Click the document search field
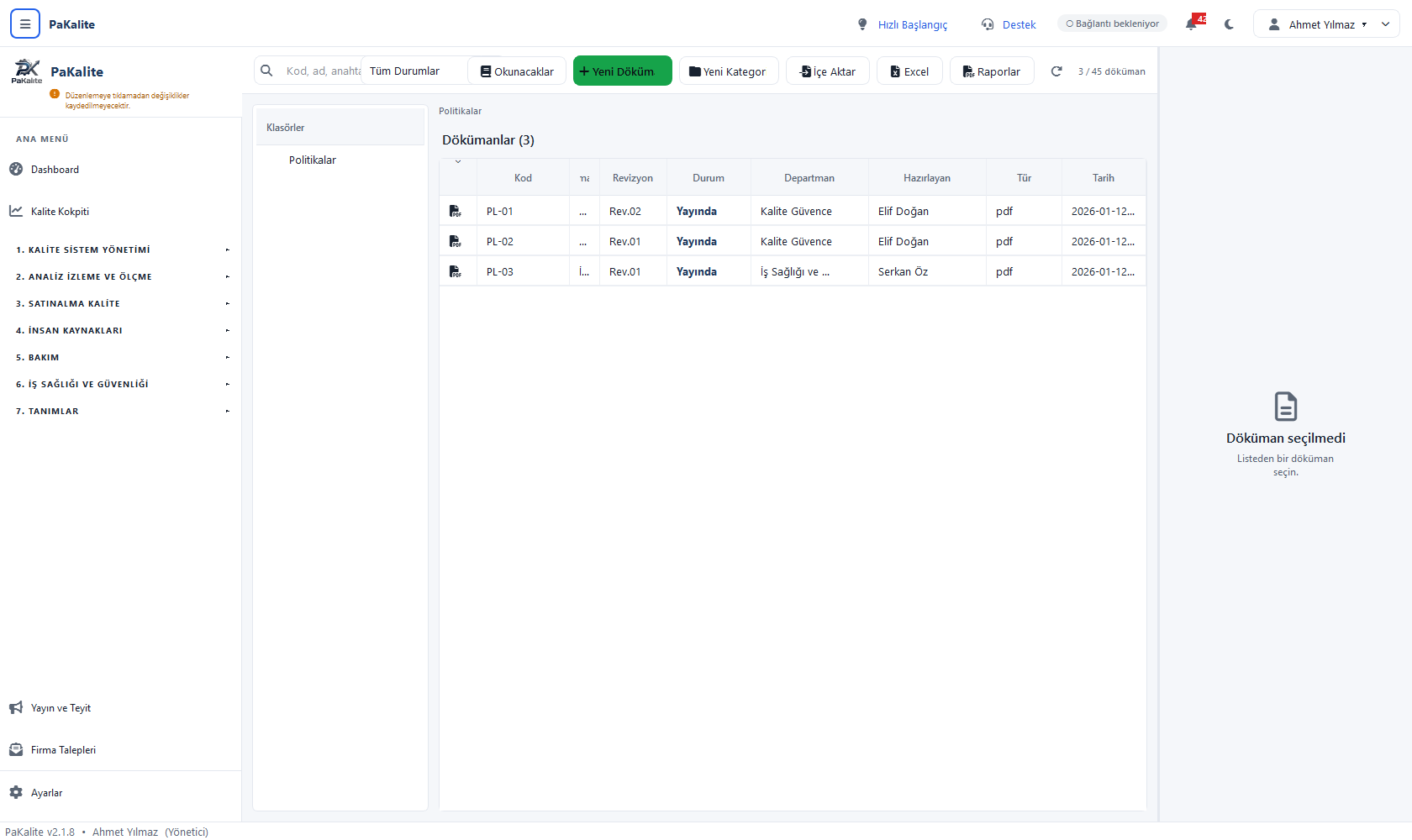Viewport: 1412px width, 840px height. pos(323,71)
